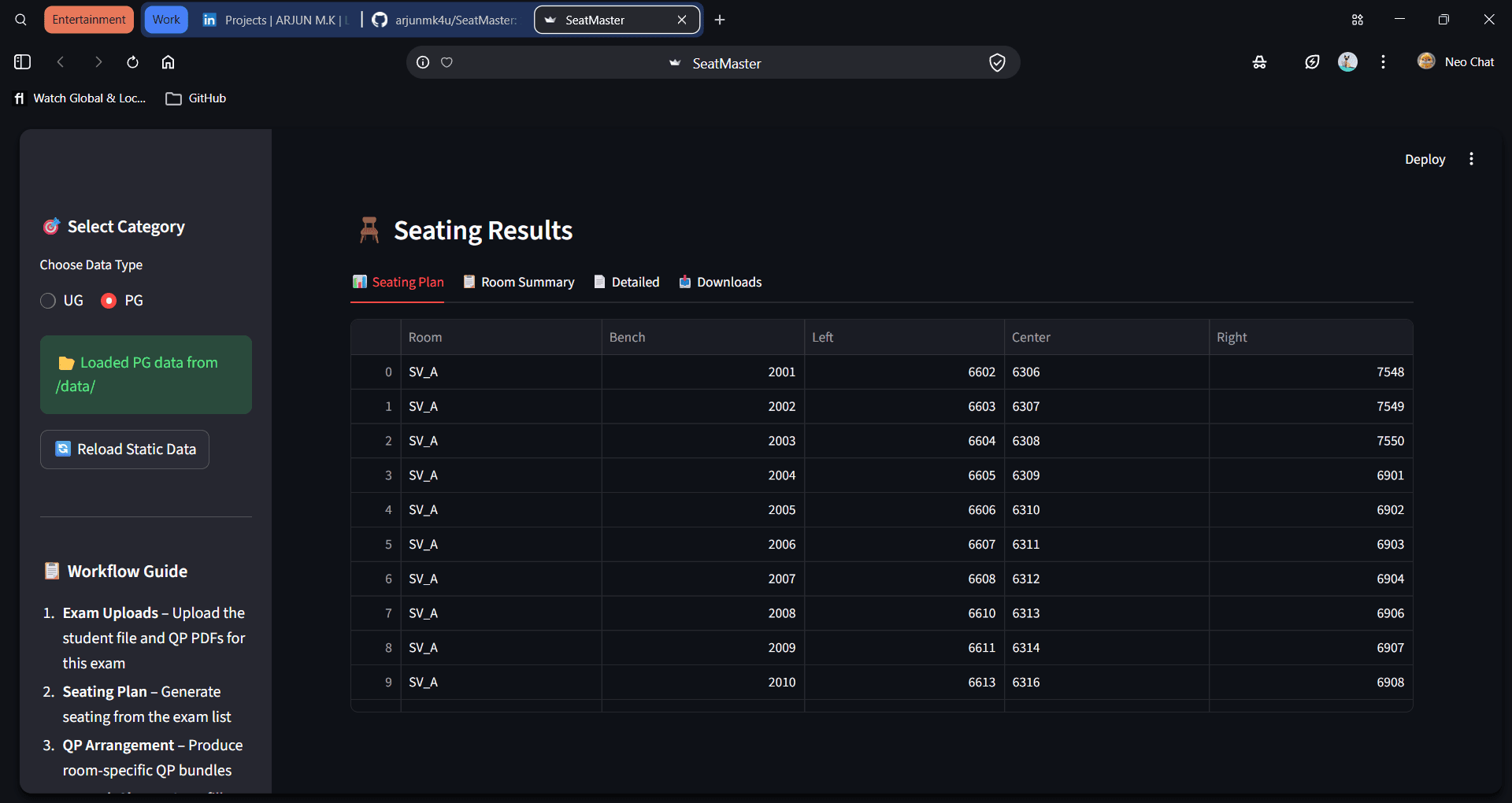
Task: Close the SeatMaster tab
Action: (x=682, y=20)
